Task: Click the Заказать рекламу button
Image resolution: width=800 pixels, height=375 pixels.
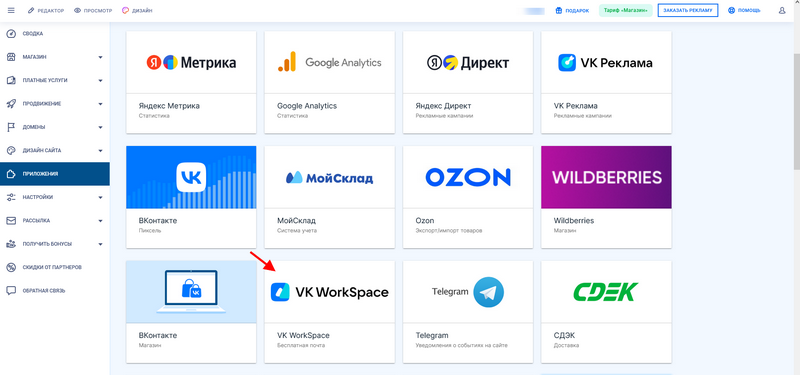Action: (x=688, y=10)
